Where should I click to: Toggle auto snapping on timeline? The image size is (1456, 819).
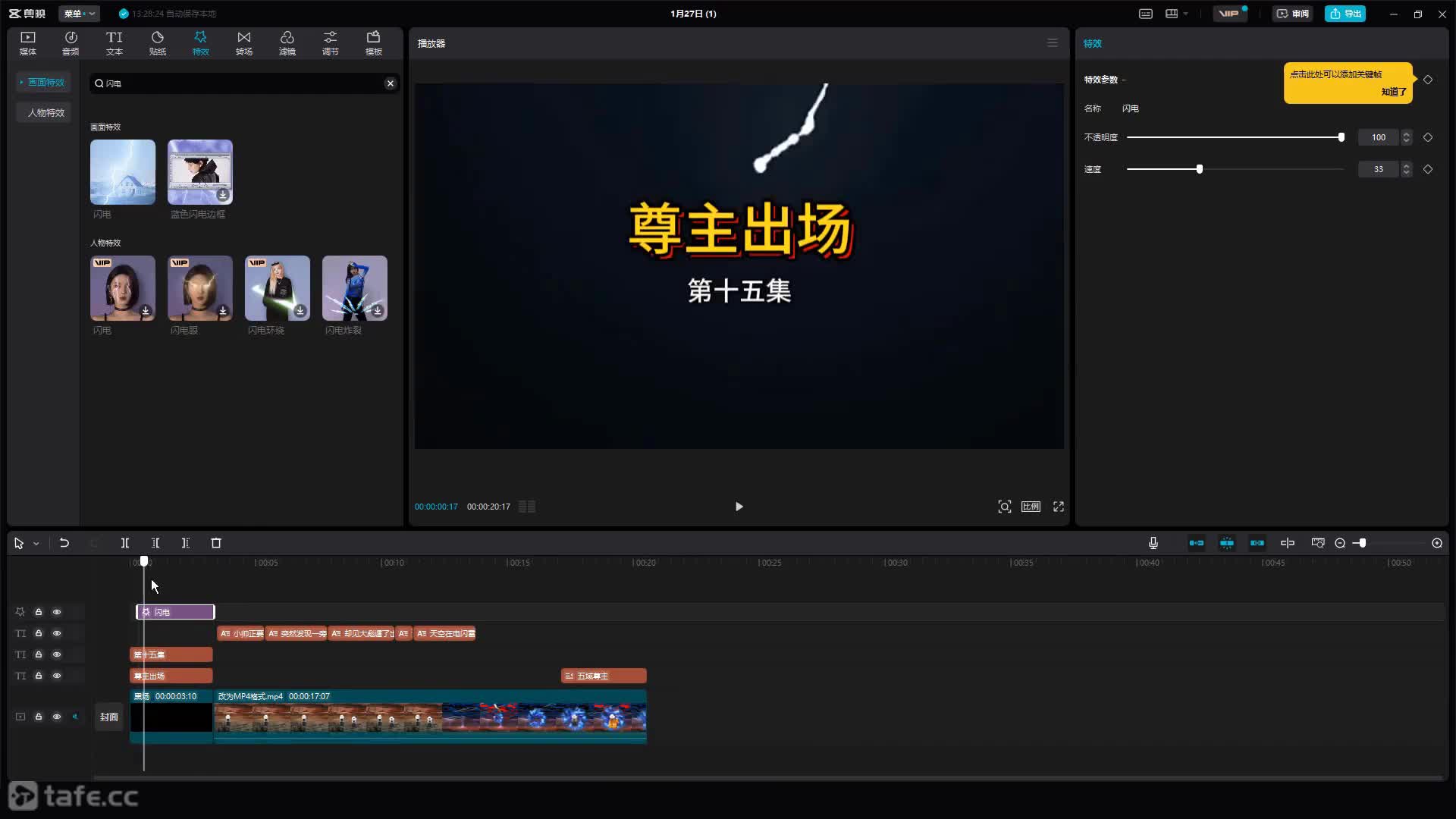pyautogui.click(x=1227, y=543)
